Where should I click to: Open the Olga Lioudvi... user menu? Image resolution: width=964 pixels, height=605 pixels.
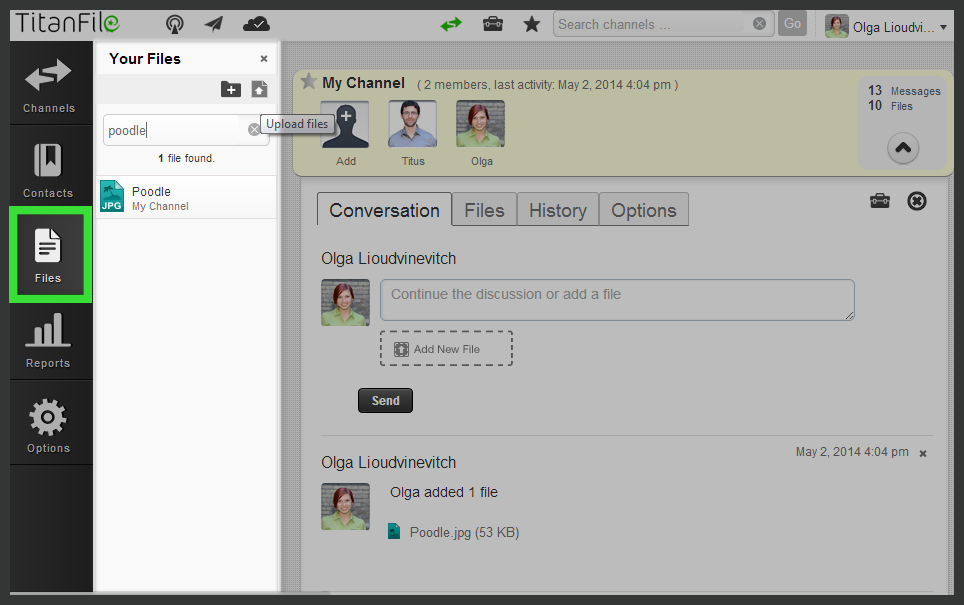pyautogui.click(x=886, y=26)
